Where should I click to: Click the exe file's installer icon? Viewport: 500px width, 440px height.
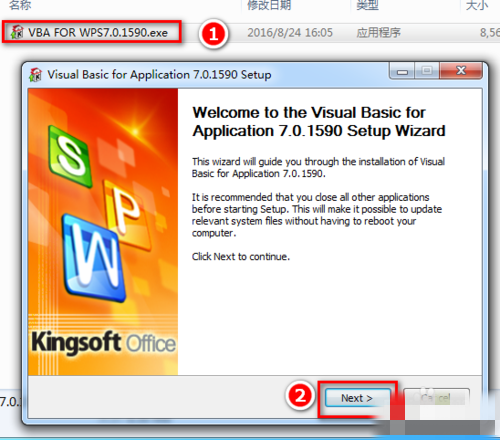coord(17,32)
